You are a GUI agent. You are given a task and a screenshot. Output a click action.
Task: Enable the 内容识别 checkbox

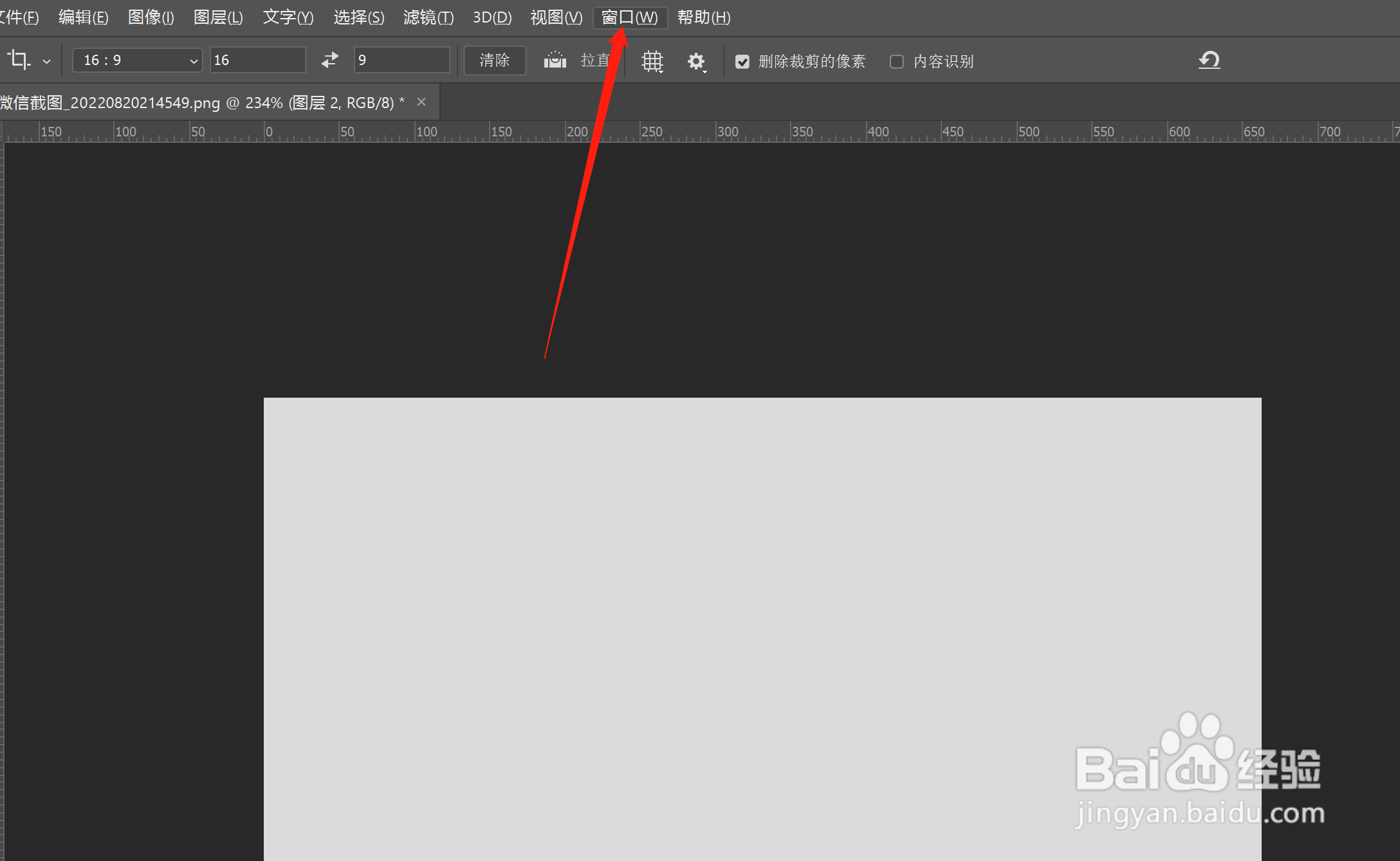pos(897,62)
